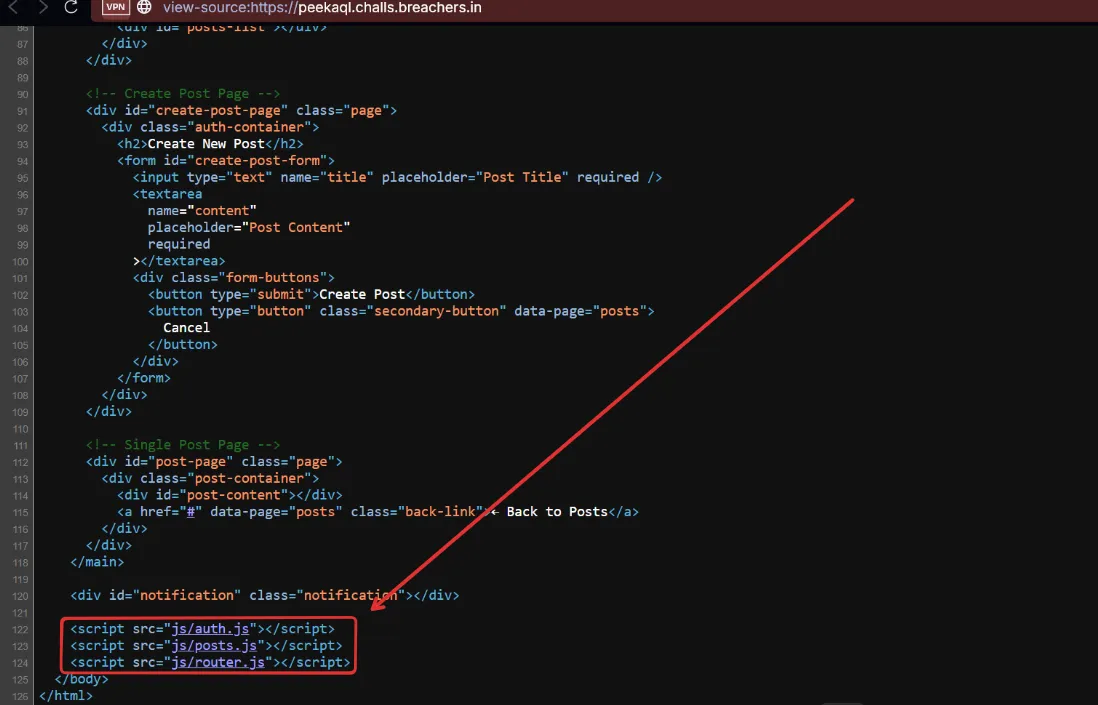Click the "Create Post" button text in source
This screenshot has width=1098, height=705.
[362, 294]
